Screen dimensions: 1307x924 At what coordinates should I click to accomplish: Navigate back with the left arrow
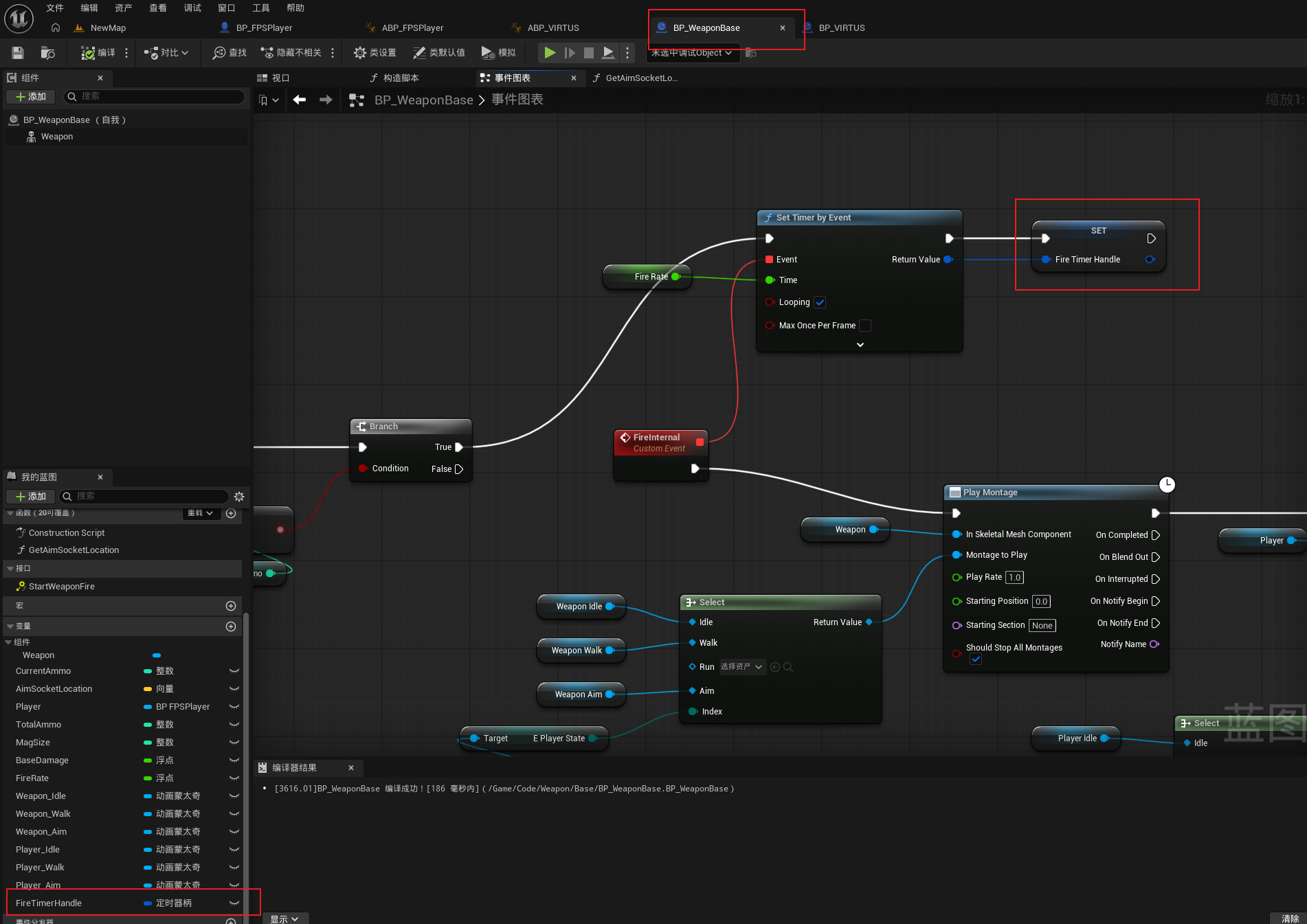click(x=300, y=100)
